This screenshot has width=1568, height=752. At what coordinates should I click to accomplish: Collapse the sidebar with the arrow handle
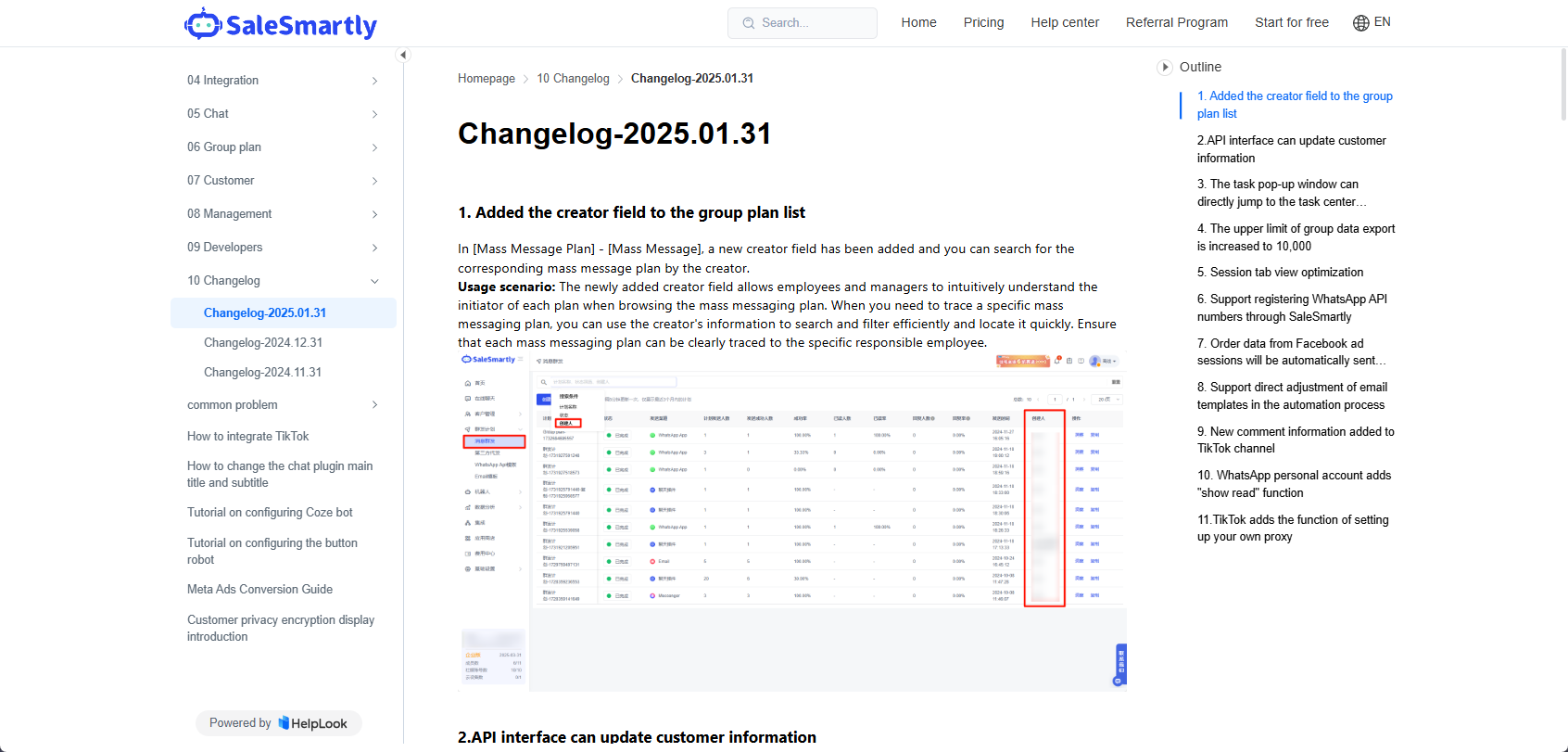tap(402, 55)
